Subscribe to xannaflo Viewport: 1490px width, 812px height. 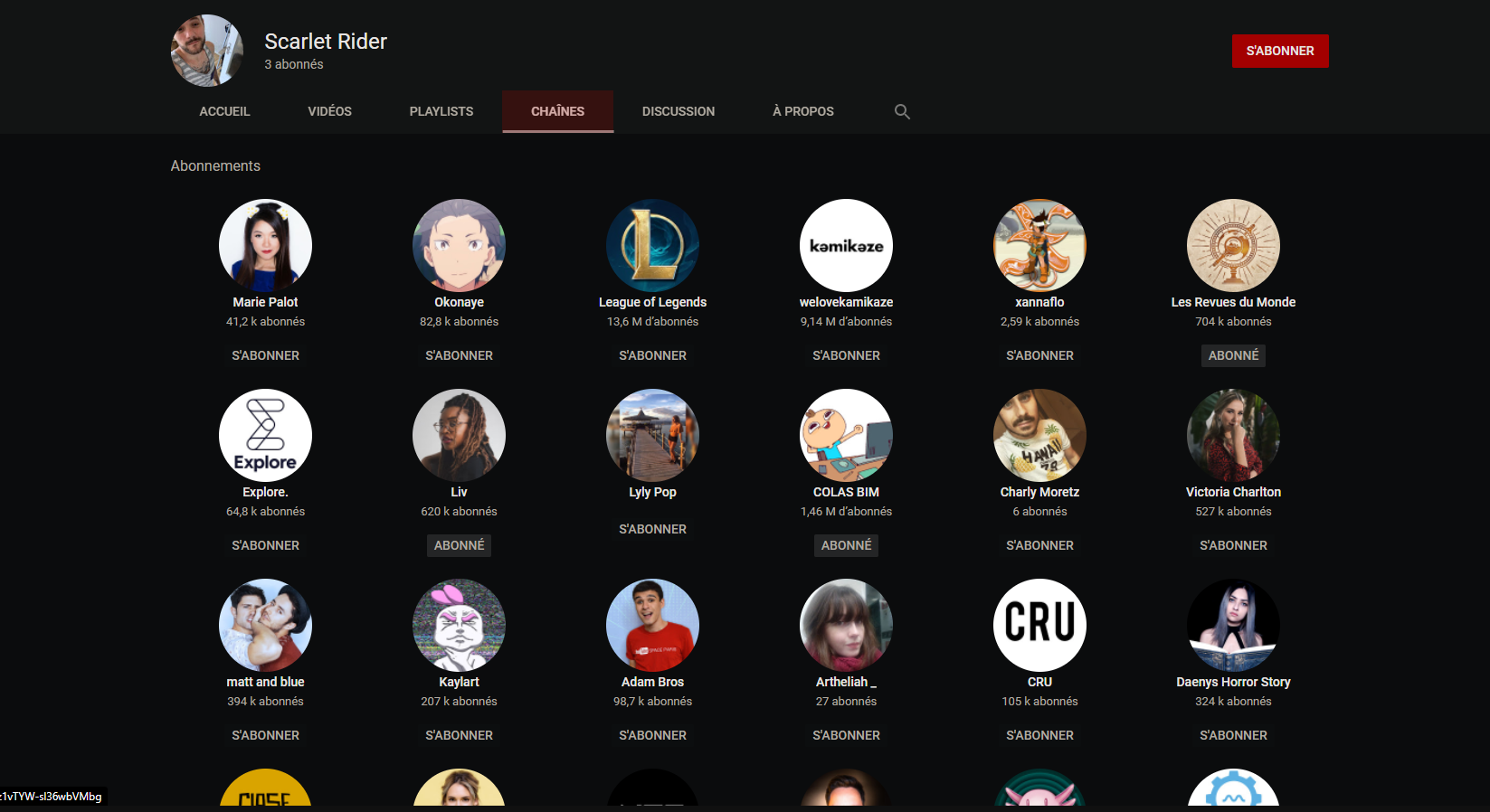[x=1039, y=355]
